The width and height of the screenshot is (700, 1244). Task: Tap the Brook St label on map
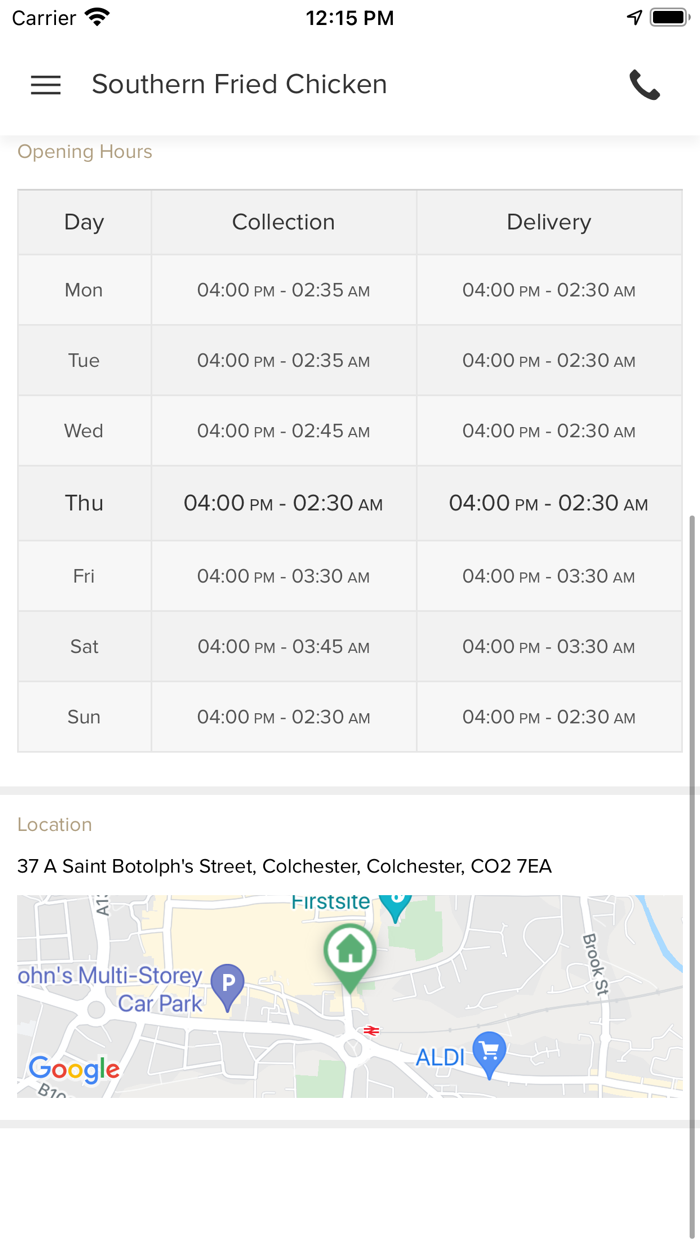coord(595,965)
